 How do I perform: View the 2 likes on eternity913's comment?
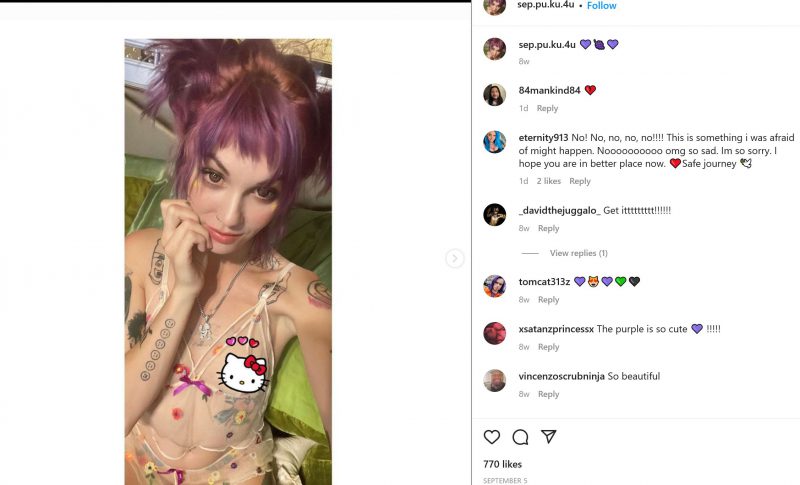pyautogui.click(x=548, y=181)
